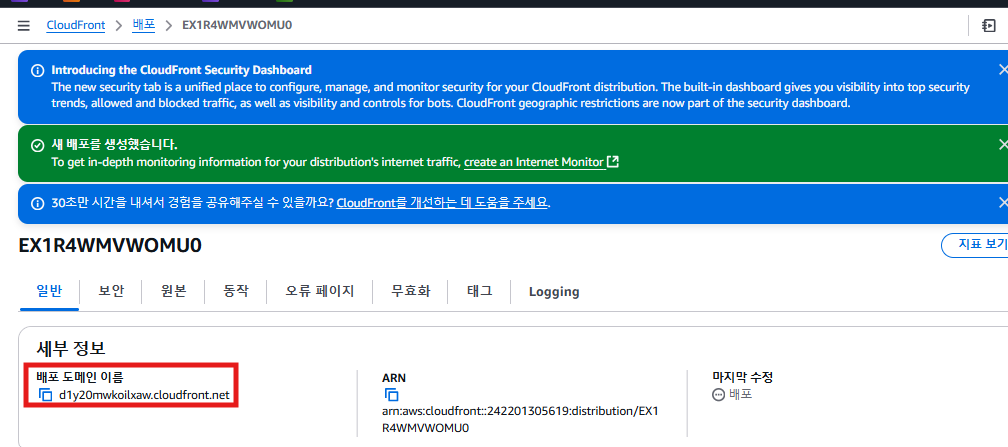Image resolution: width=1008 pixels, height=447 pixels.
Task: Click the external link icon after Internet Monitor
Action: tap(613, 162)
